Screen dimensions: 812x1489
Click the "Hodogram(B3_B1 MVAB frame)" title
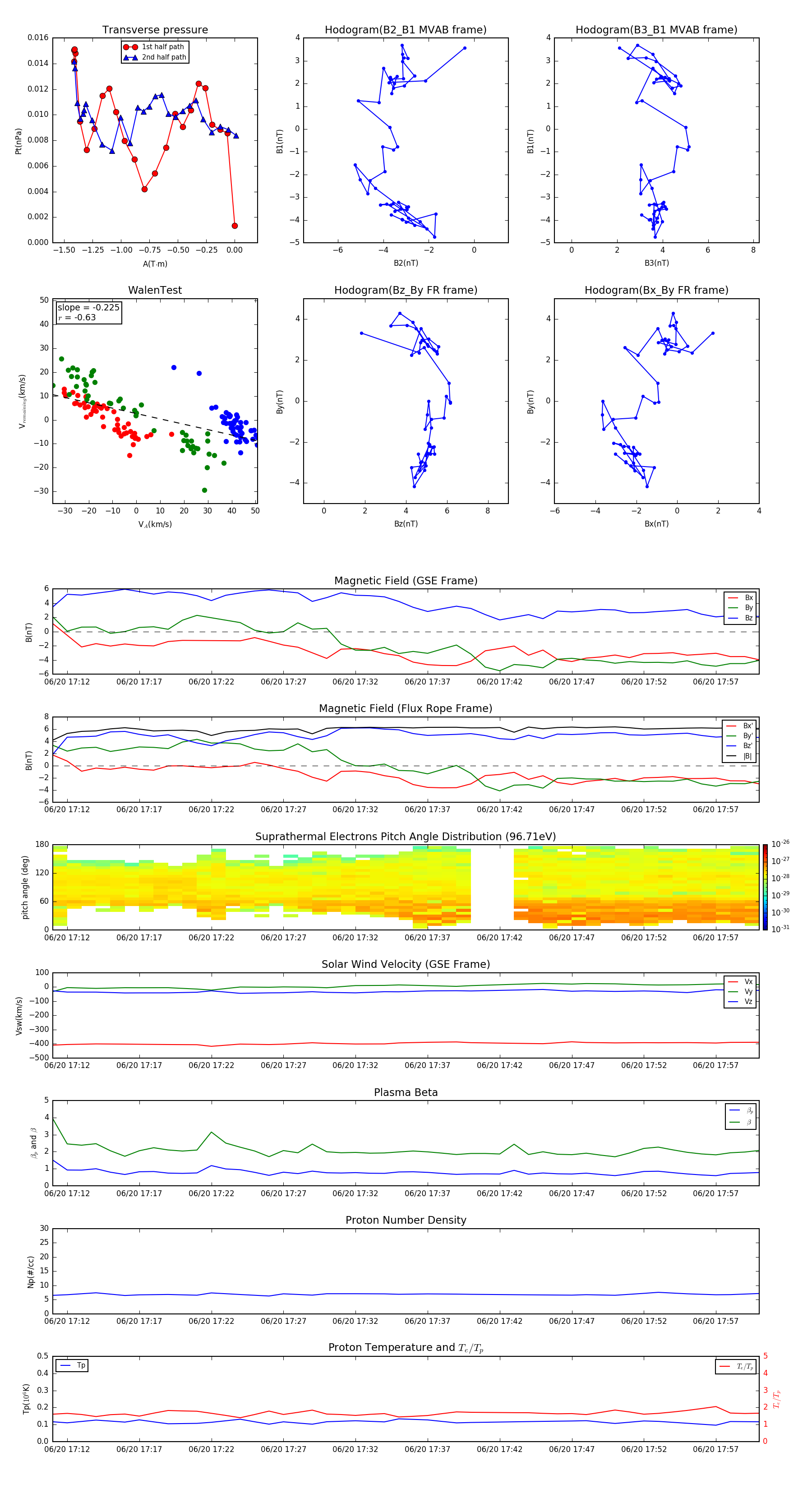click(x=656, y=30)
